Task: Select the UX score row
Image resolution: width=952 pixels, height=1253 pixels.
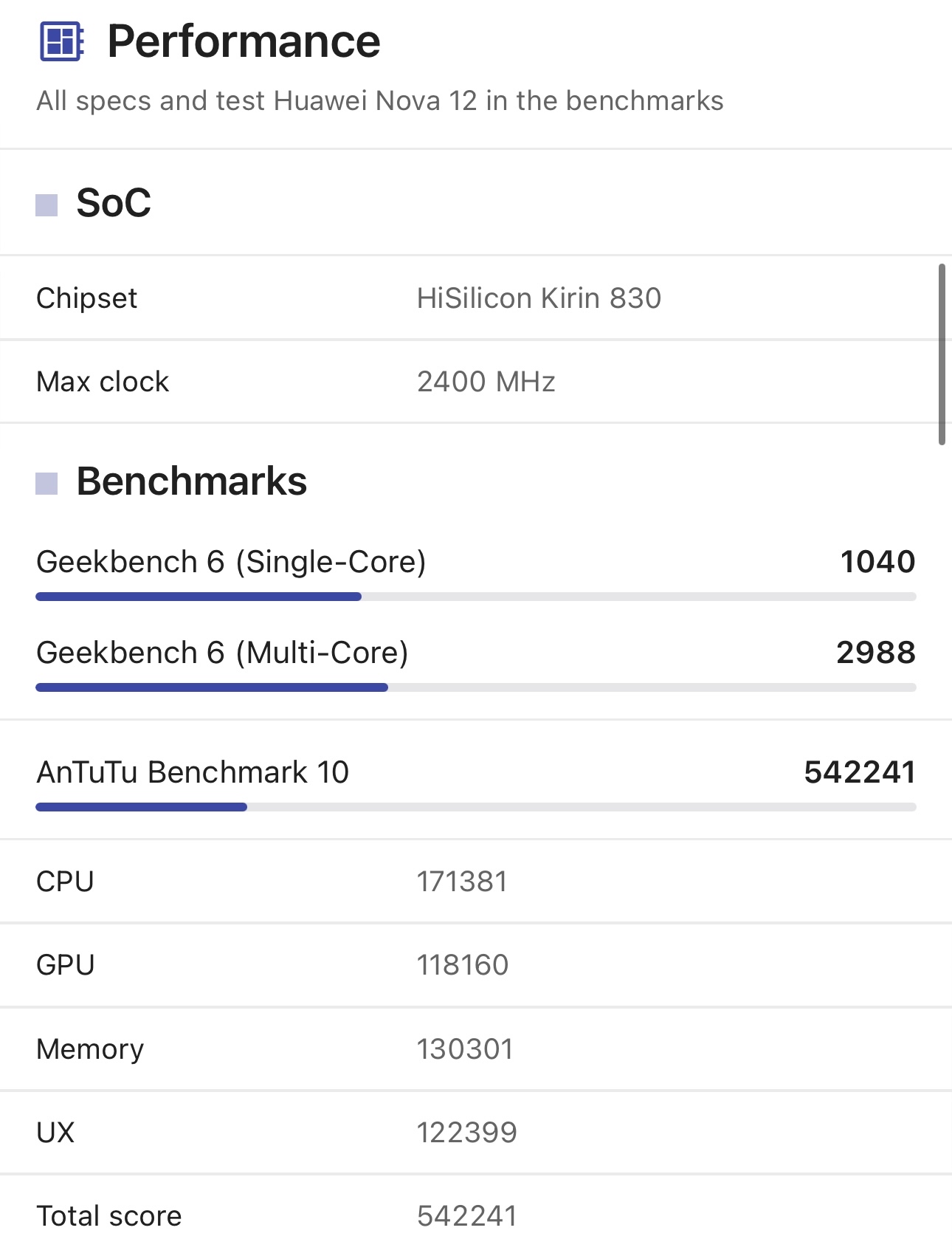Action: [476, 1133]
